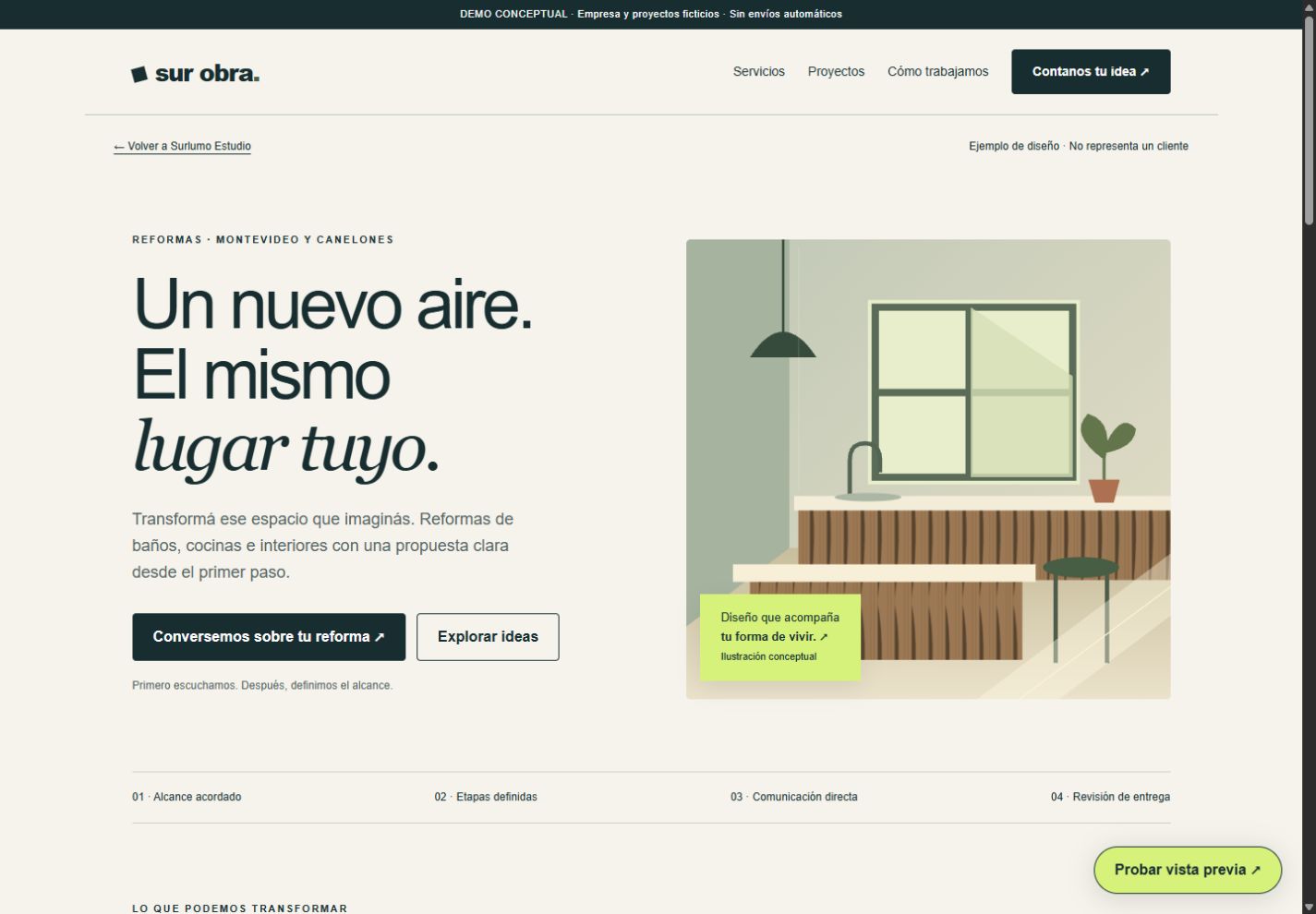This screenshot has height=914, width=1316.
Task: Go to the Proyectos section
Action: click(836, 72)
